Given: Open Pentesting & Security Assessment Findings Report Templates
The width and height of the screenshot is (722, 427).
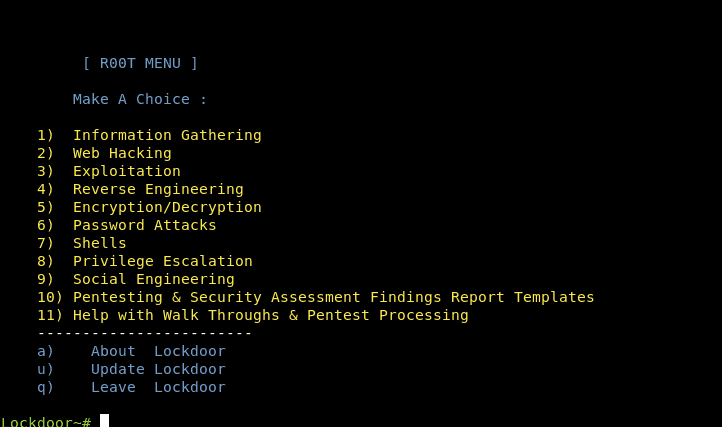Looking at the screenshot, I should [333, 297].
